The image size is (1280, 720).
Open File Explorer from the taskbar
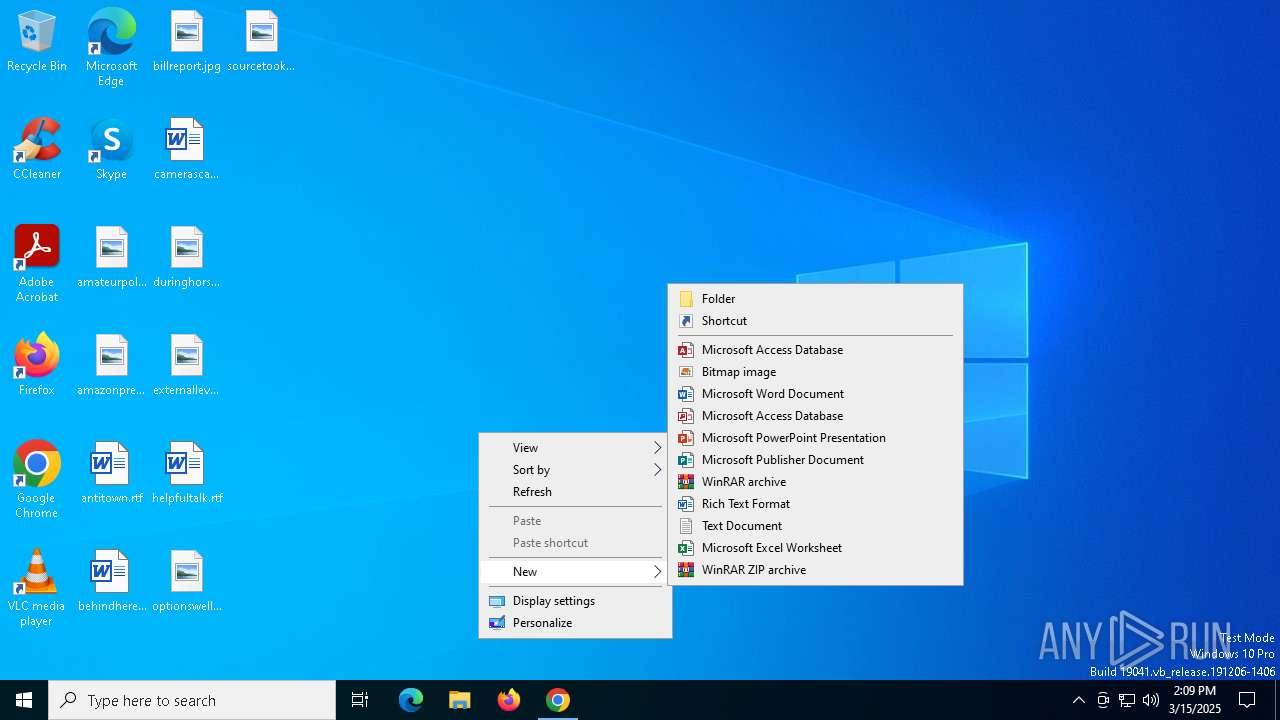(x=460, y=700)
